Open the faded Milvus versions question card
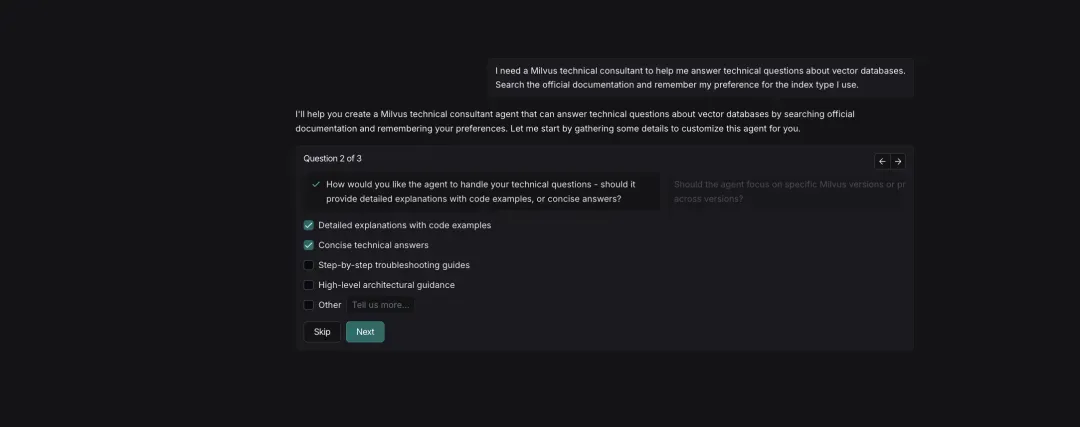1080x427 pixels. pos(788,191)
